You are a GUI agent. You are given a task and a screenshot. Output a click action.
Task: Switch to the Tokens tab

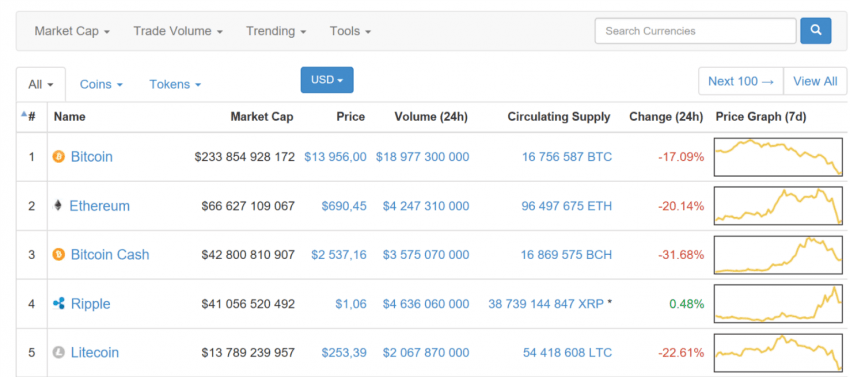(175, 85)
